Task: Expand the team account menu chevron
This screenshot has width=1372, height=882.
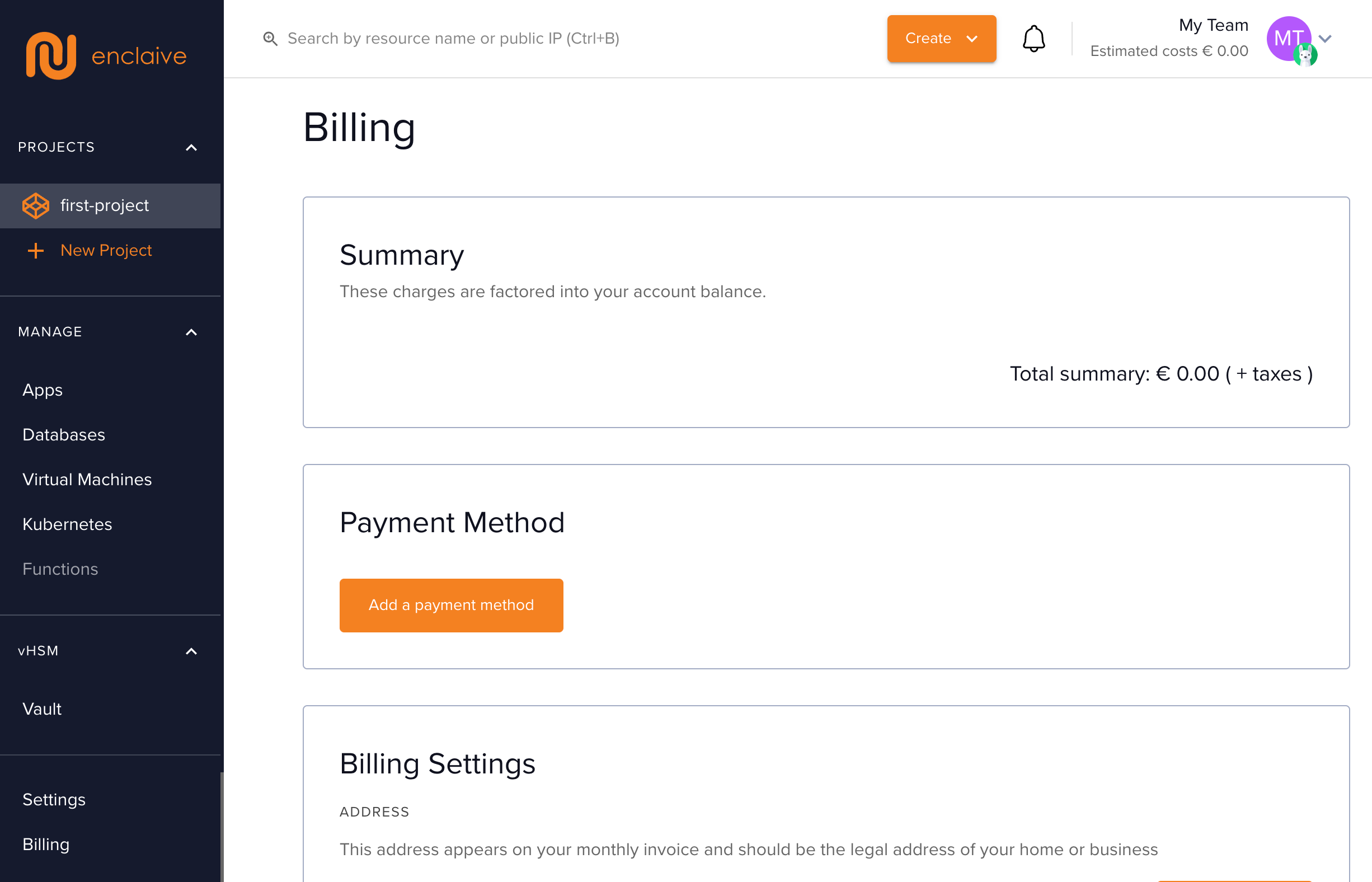Action: point(1325,39)
